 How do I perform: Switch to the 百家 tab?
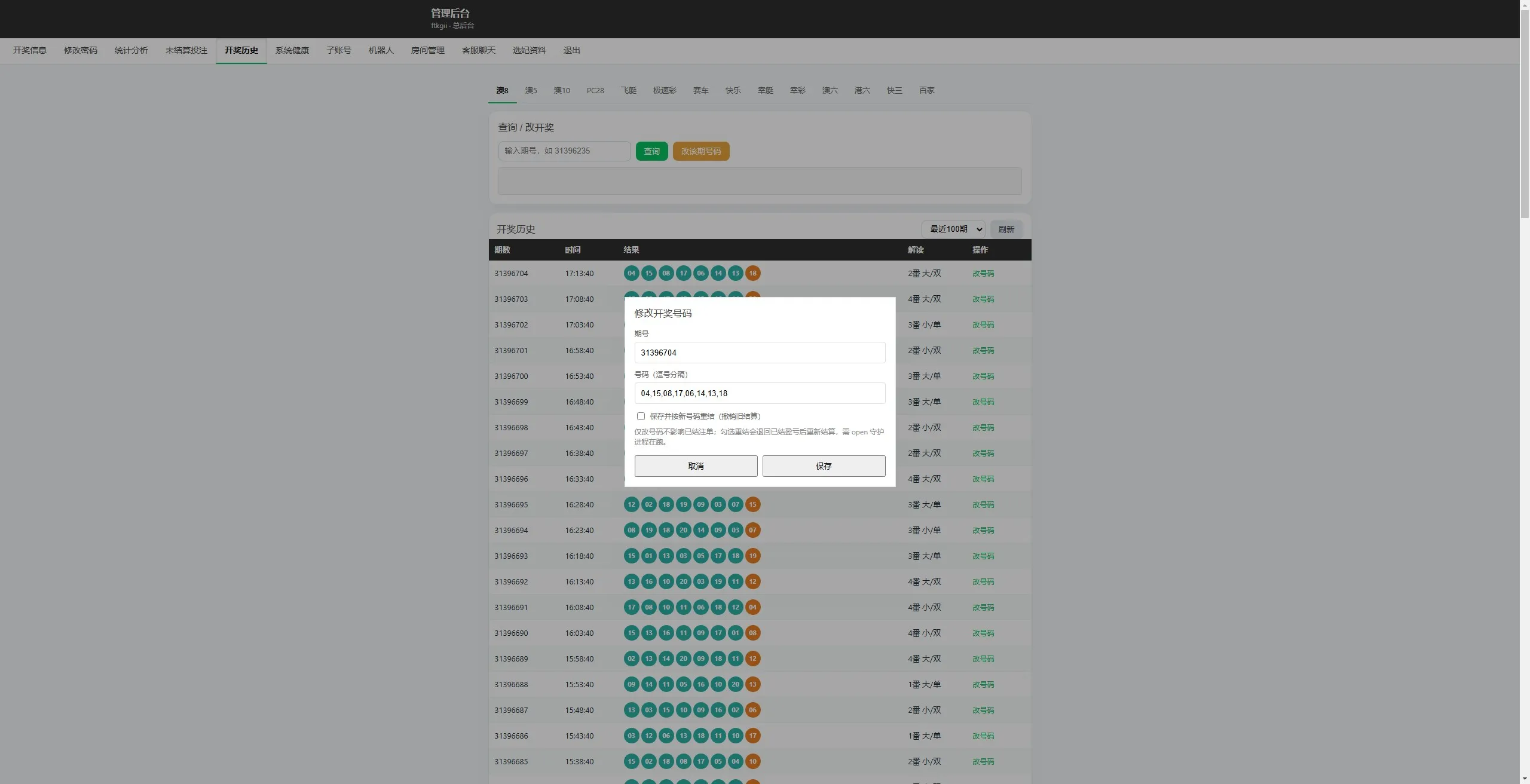[x=927, y=90]
